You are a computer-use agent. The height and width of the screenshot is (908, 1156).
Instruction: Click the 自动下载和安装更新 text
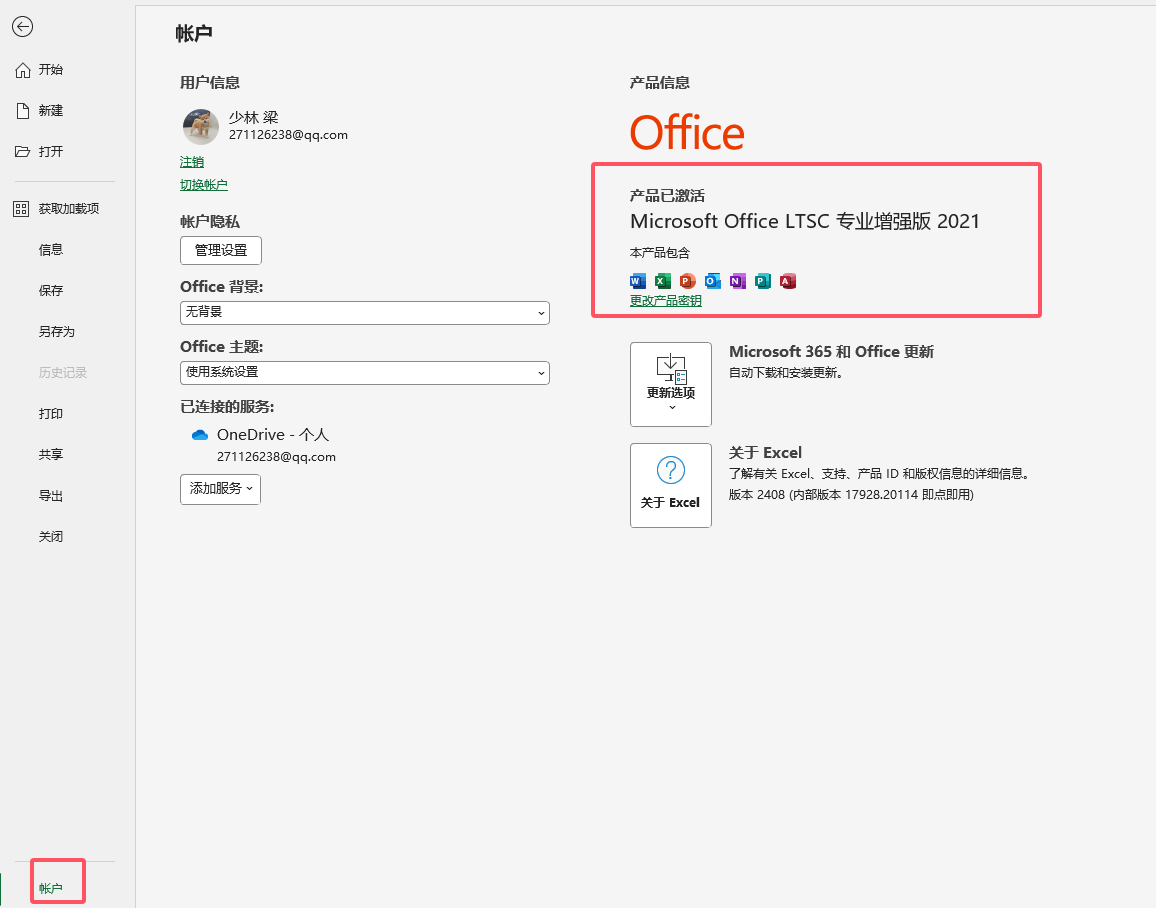[786, 373]
